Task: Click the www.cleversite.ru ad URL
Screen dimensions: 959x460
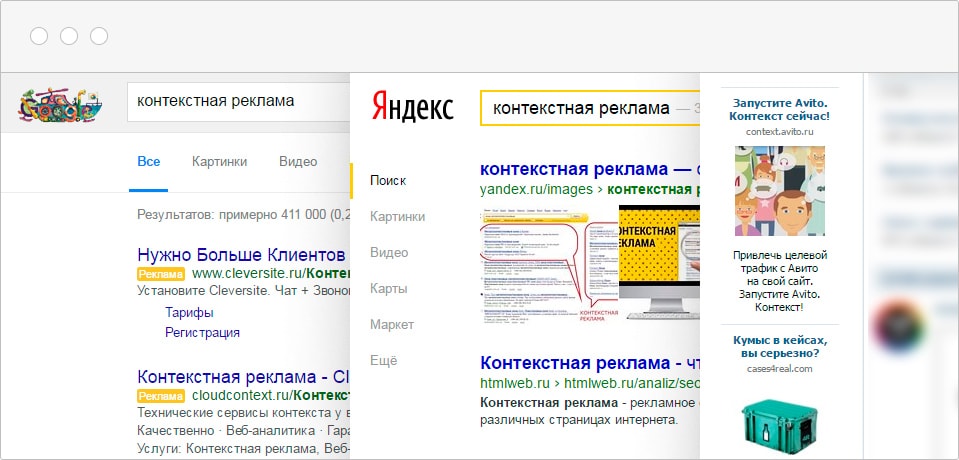Action: pyautogui.click(x=270, y=273)
